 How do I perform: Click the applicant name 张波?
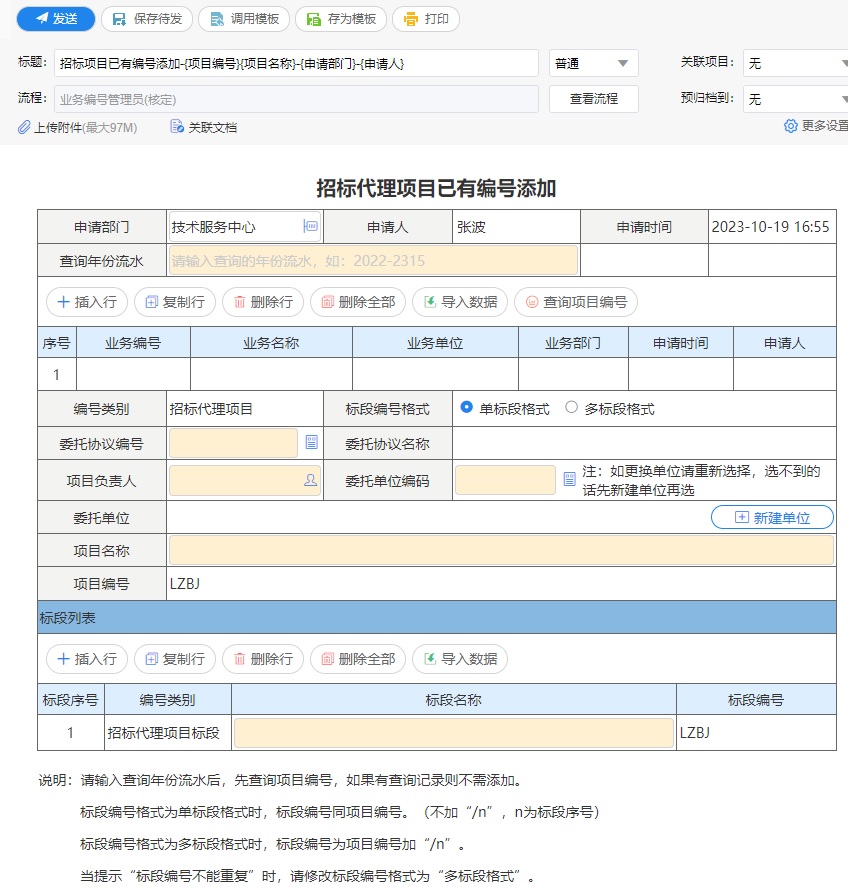click(x=471, y=227)
